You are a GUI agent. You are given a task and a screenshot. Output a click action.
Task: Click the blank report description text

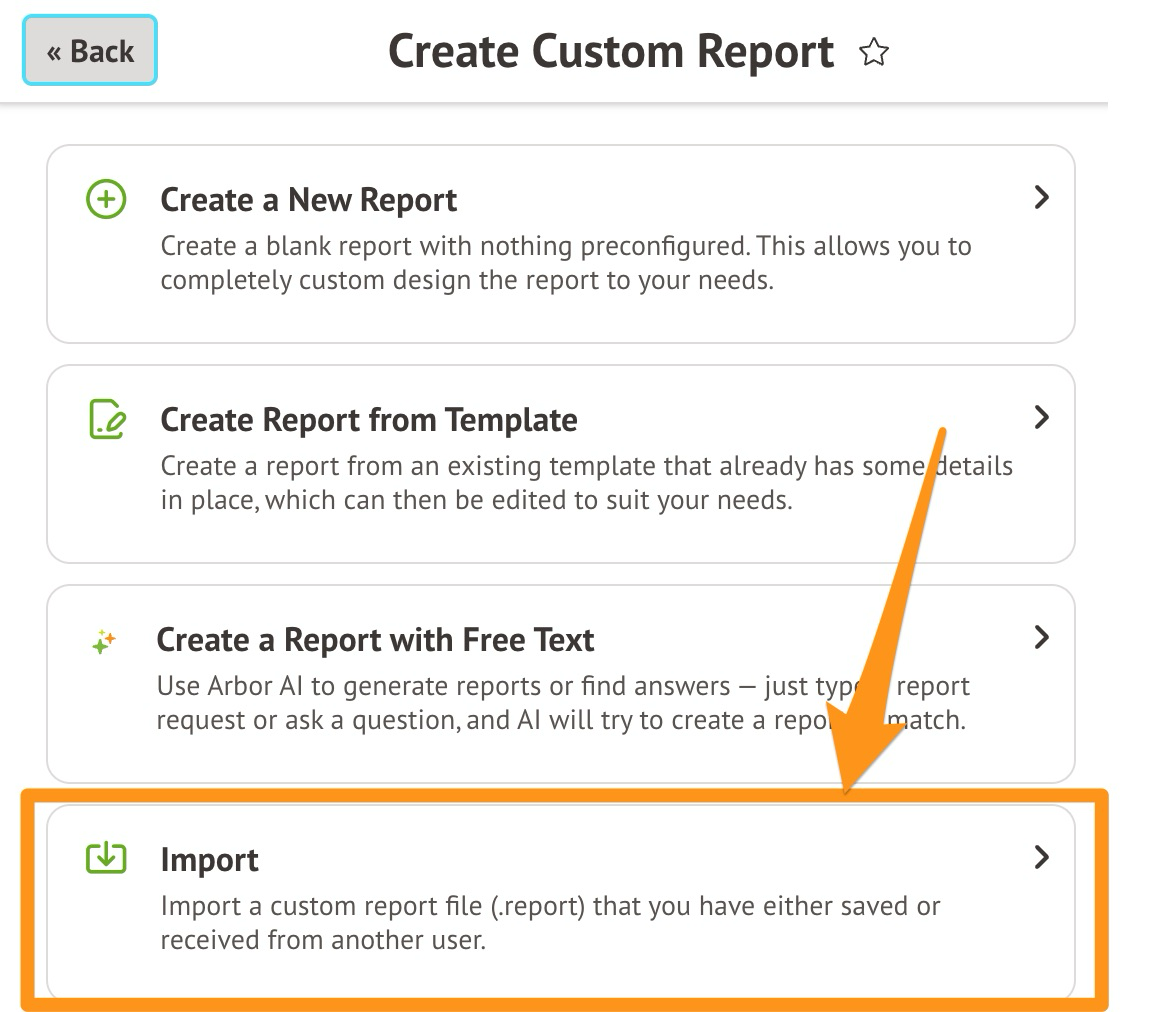click(x=565, y=263)
